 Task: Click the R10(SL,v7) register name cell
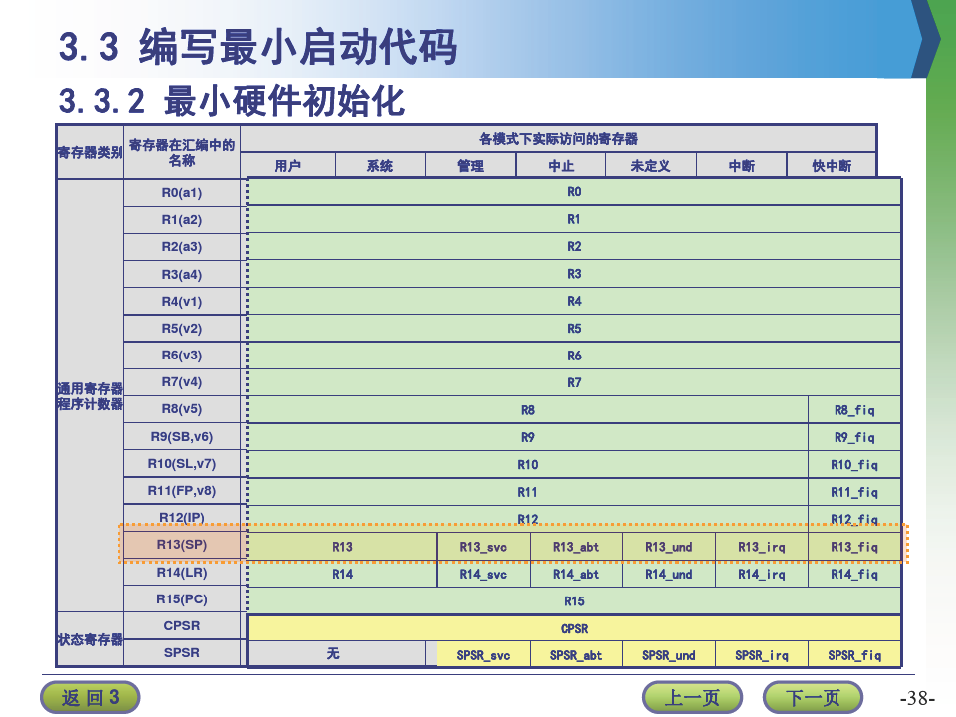coord(182,464)
